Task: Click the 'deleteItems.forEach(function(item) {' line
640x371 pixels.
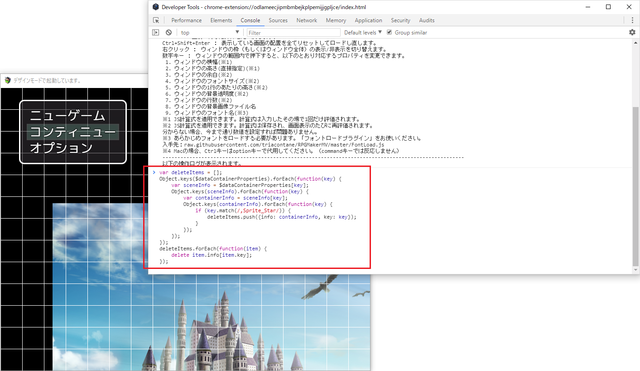Action: [x=213, y=249]
